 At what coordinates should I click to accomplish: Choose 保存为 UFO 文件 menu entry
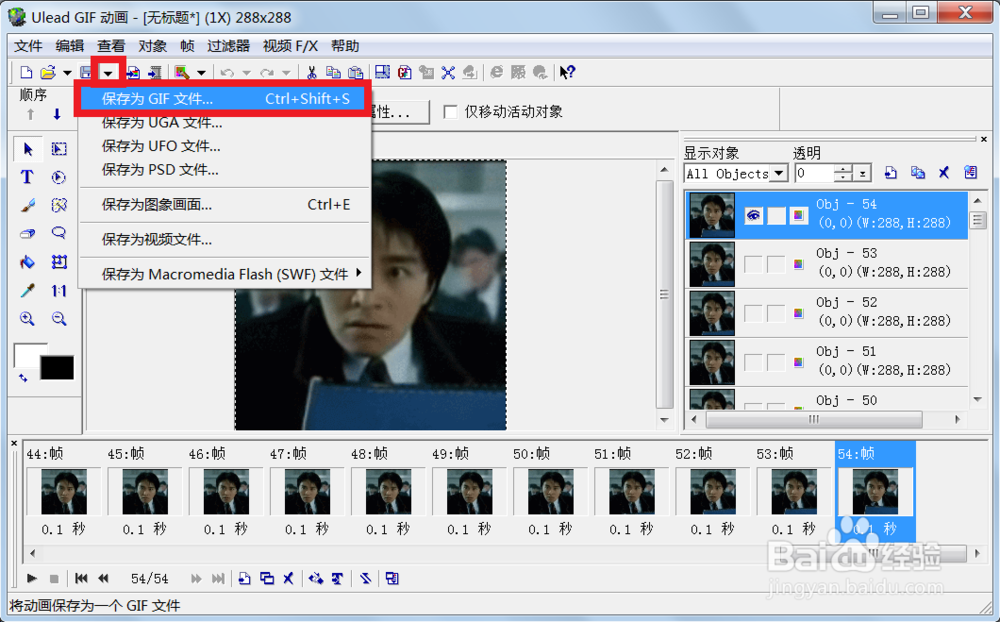(224, 146)
